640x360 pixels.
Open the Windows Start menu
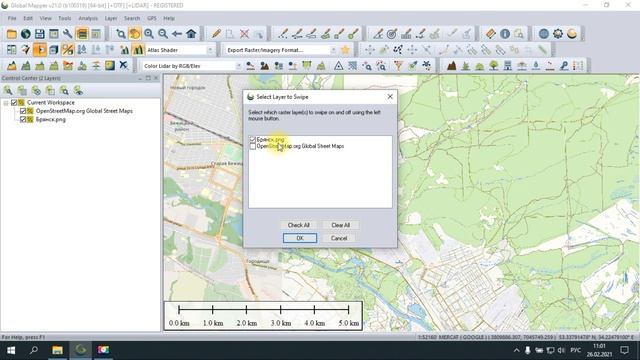11,350
